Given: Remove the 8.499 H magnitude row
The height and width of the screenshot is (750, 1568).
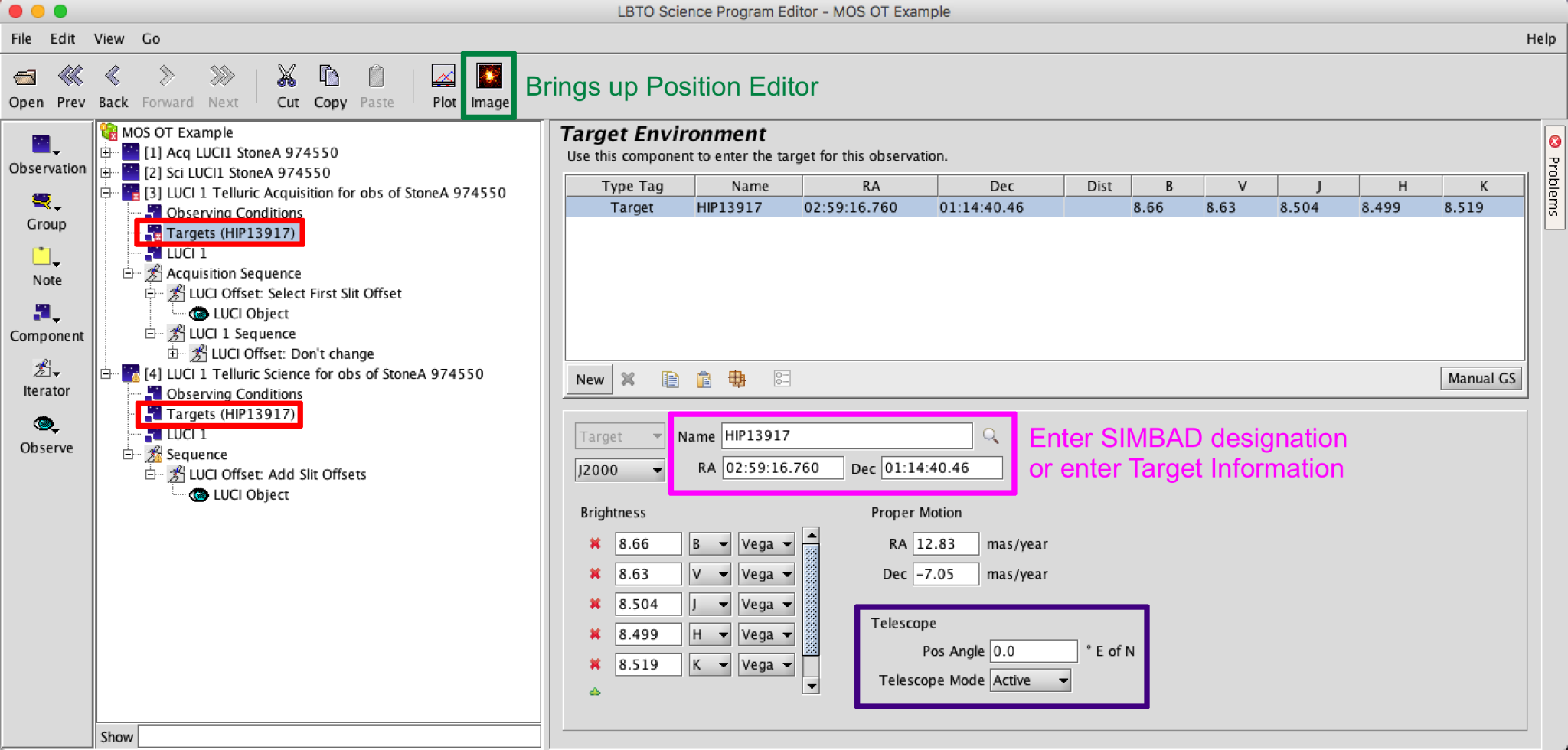Looking at the screenshot, I should (x=595, y=634).
